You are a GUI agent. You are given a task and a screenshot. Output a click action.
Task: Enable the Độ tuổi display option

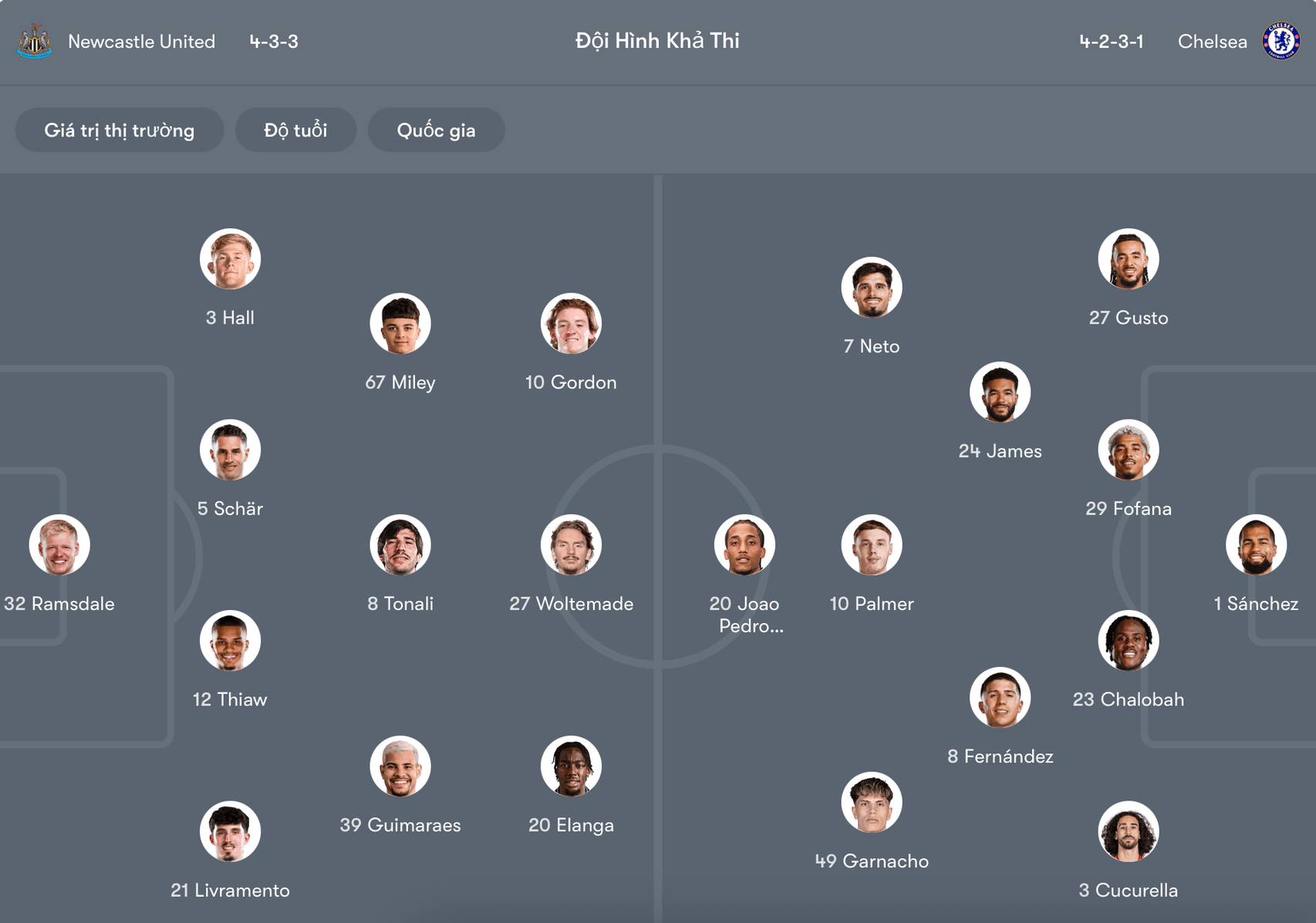coord(295,130)
